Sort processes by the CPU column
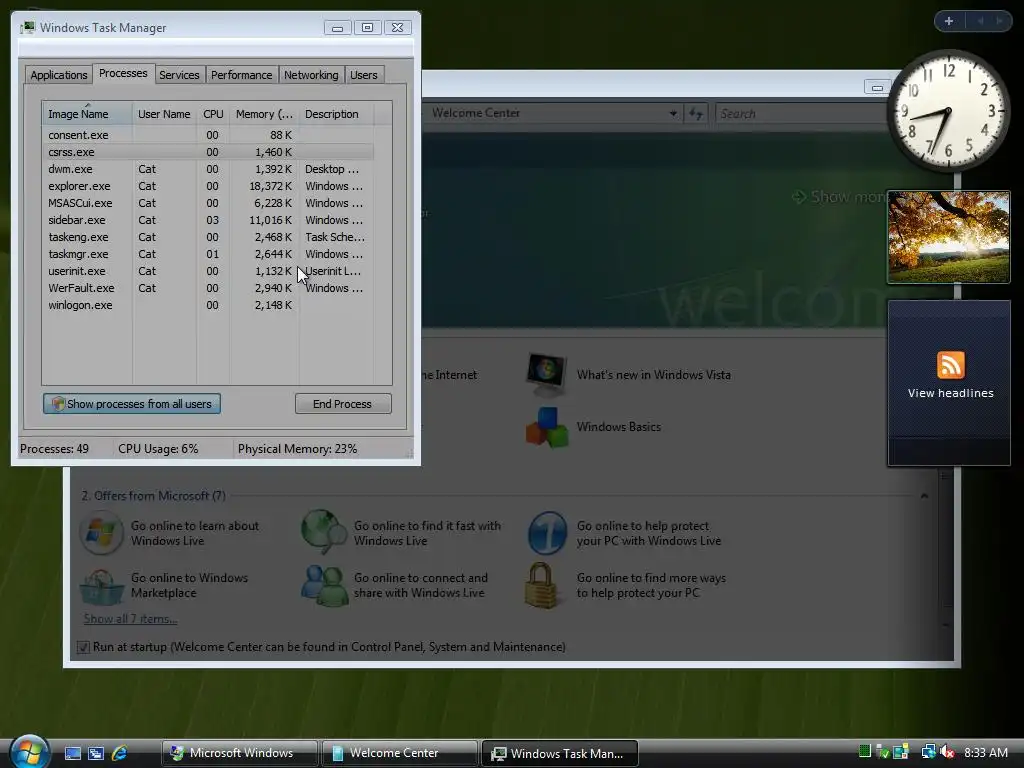This screenshot has width=1024, height=768. (213, 114)
